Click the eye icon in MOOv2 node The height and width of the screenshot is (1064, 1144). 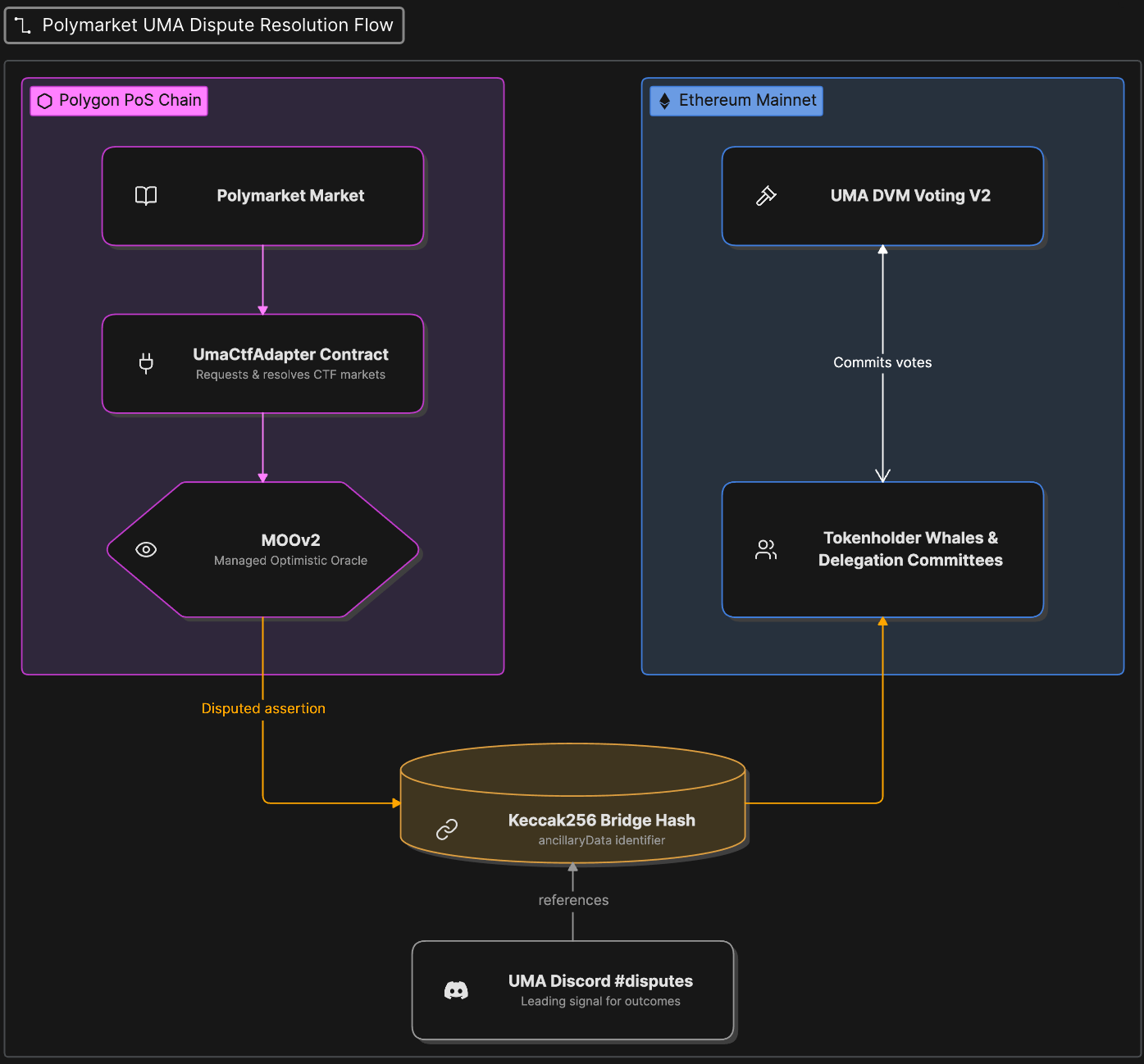(x=146, y=549)
